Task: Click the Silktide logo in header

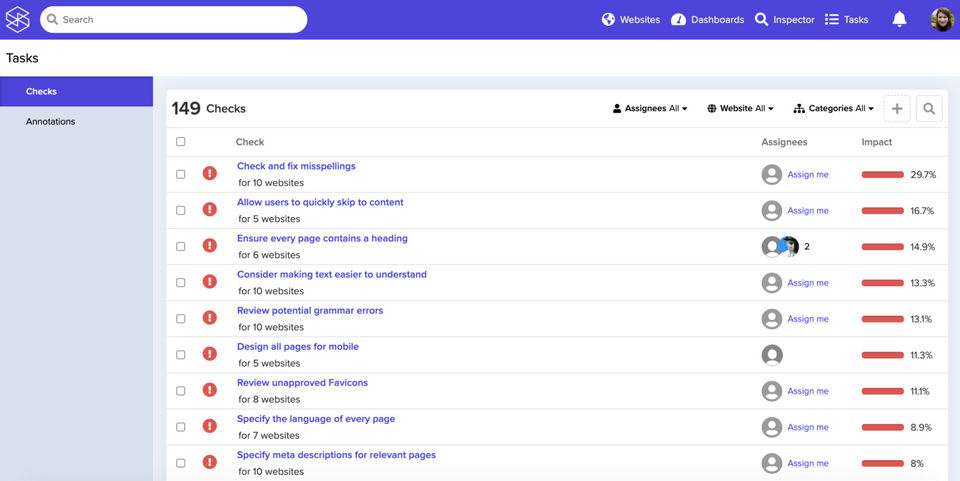Action: [18, 20]
